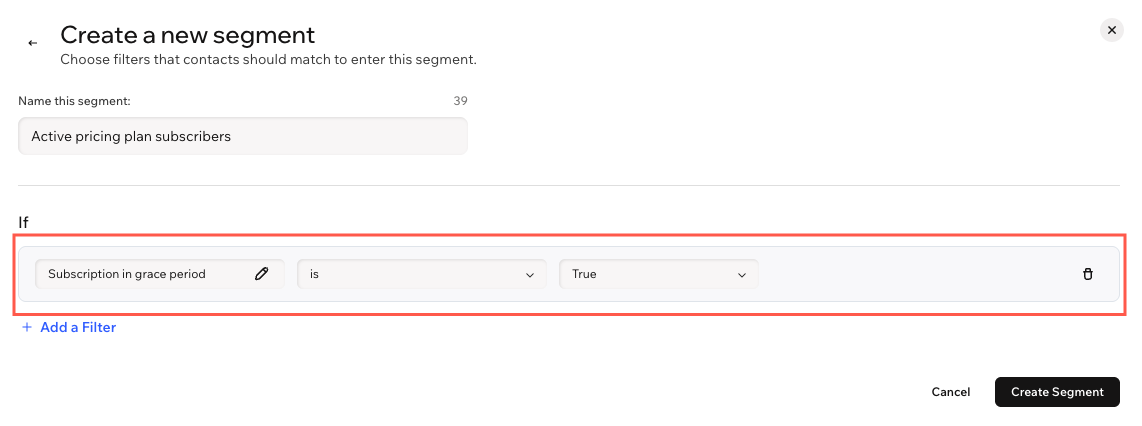Viewport: 1142px width, 426px height.
Task: Click the Add a Filter link text
Action: [x=78, y=328]
